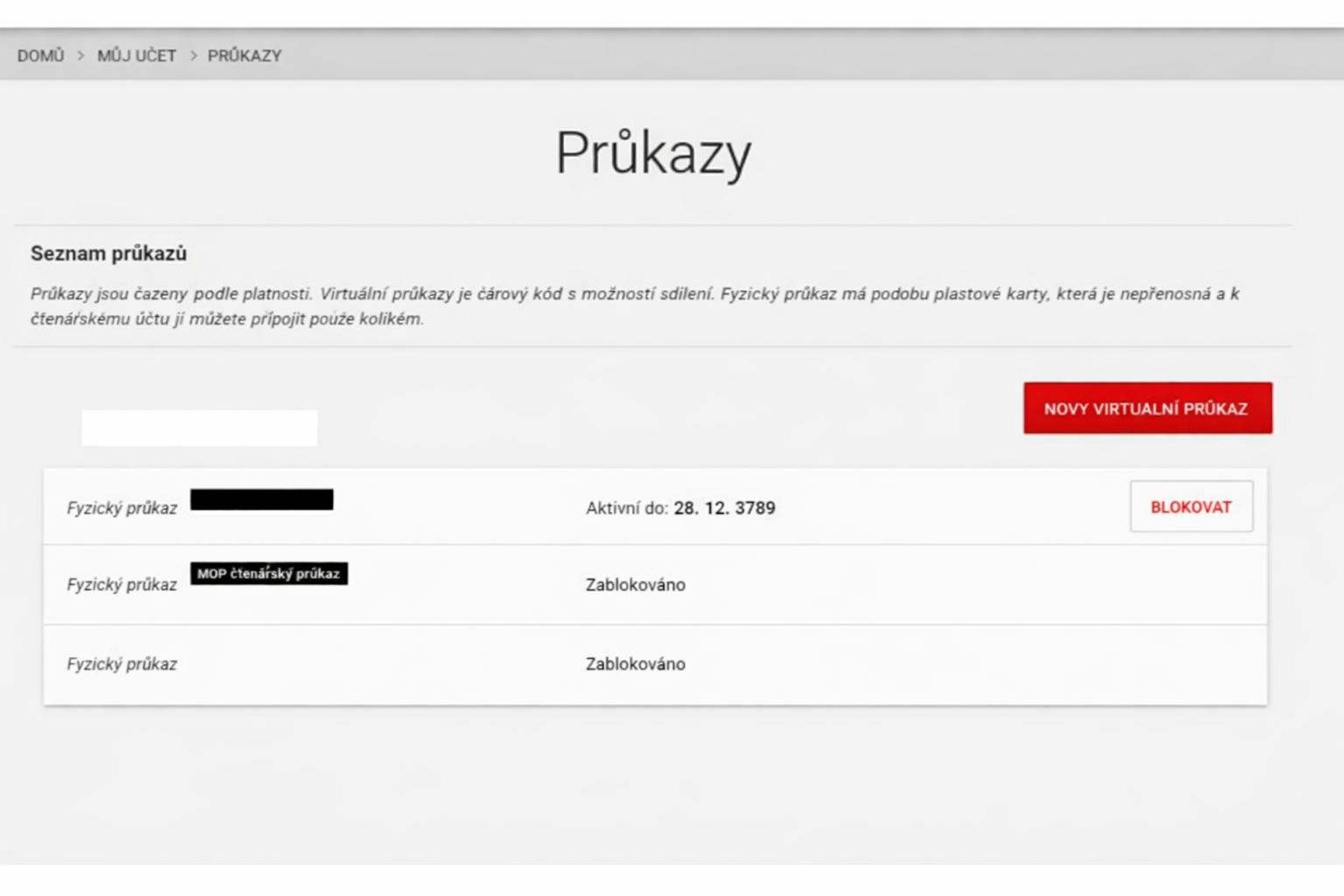Click the expiry date 28. 12. 3789
This screenshot has height=896, width=1344.
pos(724,508)
